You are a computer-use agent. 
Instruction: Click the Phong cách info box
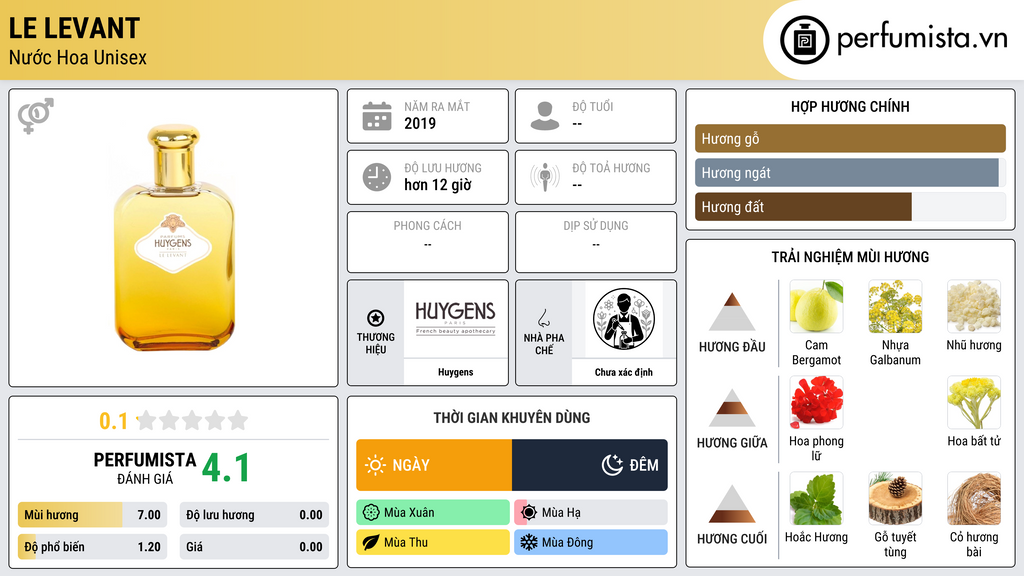click(x=428, y=242)
